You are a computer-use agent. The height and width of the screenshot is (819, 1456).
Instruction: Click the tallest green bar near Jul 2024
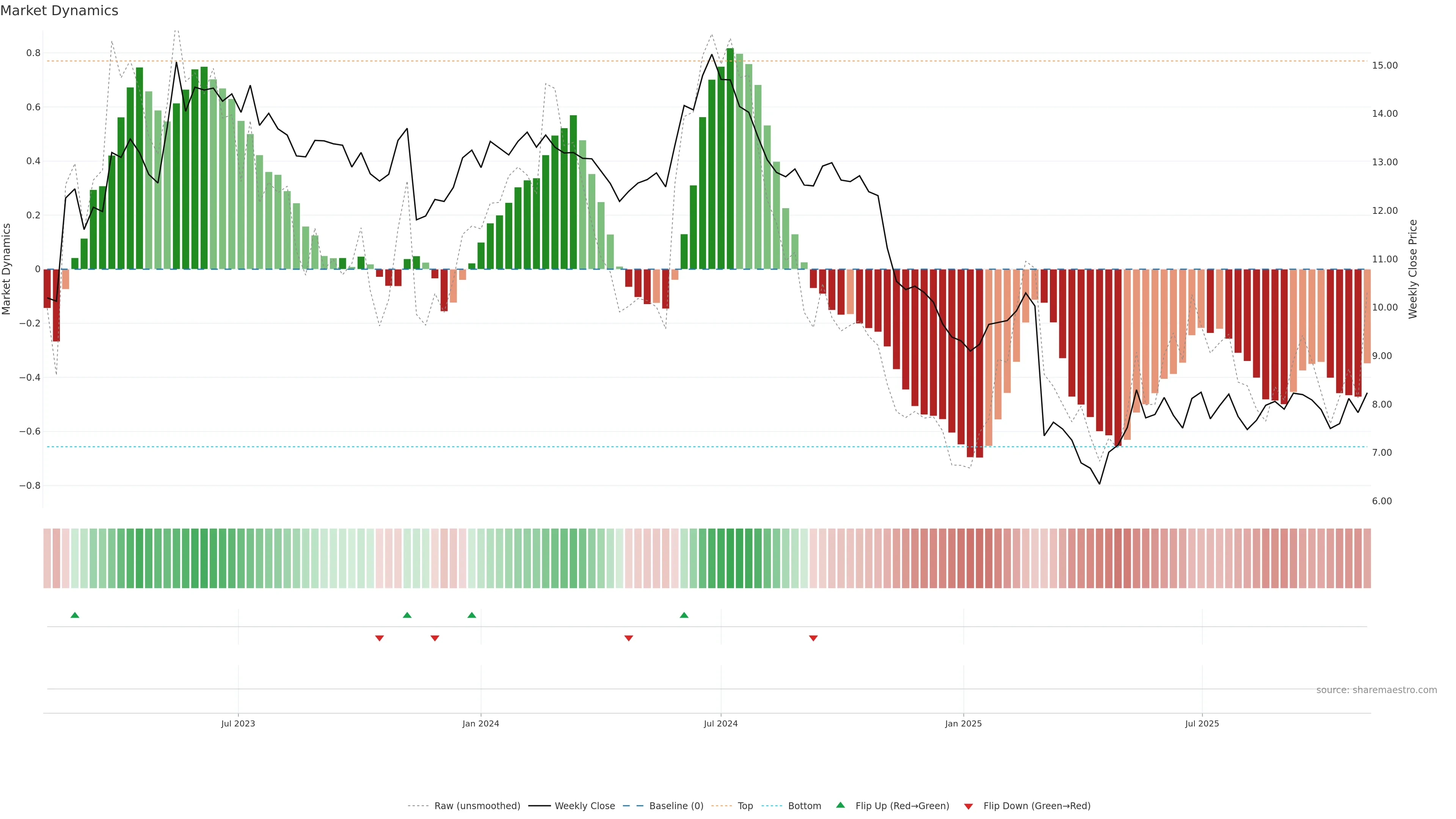[x=730, y=158]
